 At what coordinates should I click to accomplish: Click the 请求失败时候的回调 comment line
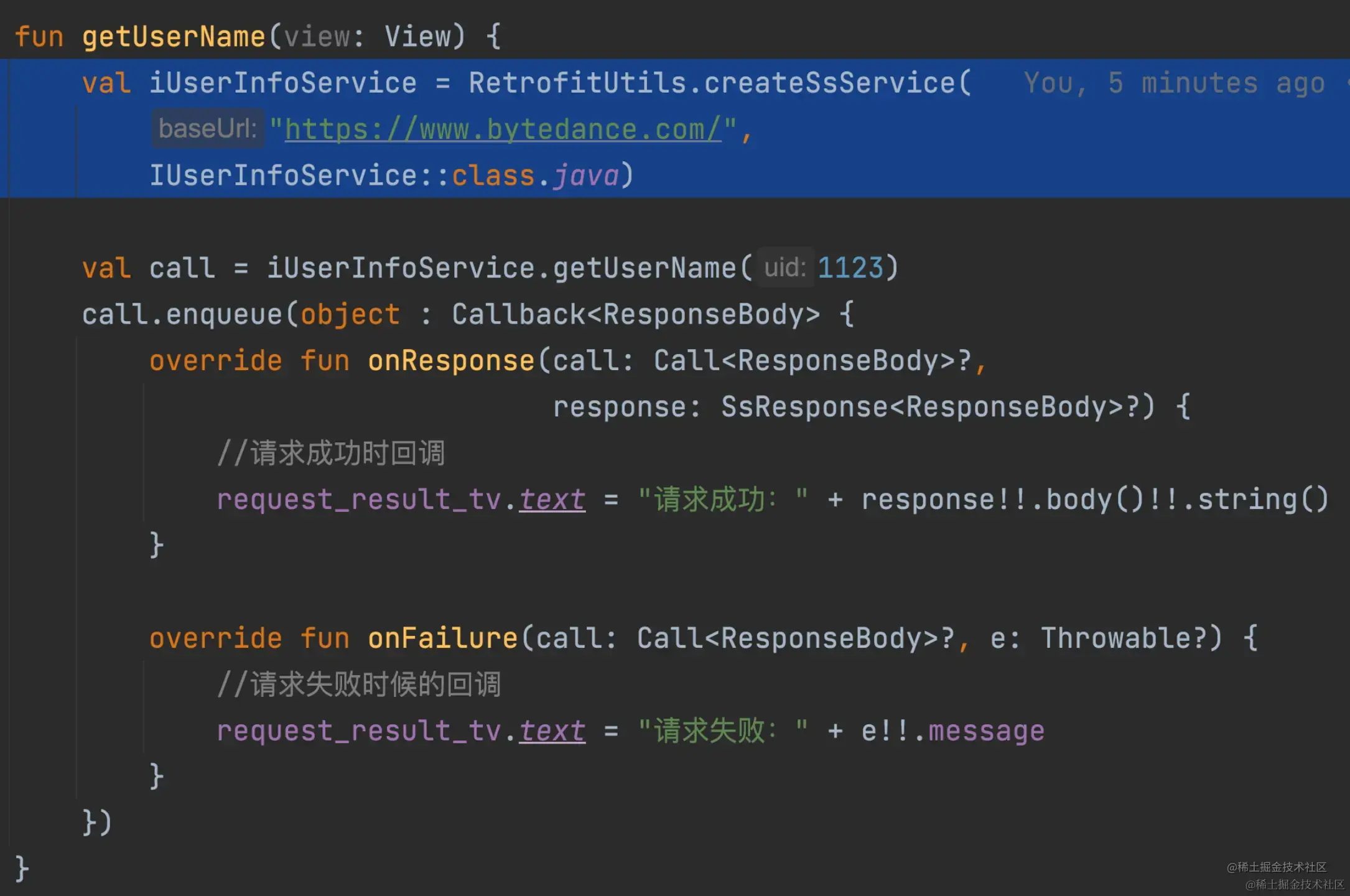[358, 684]
